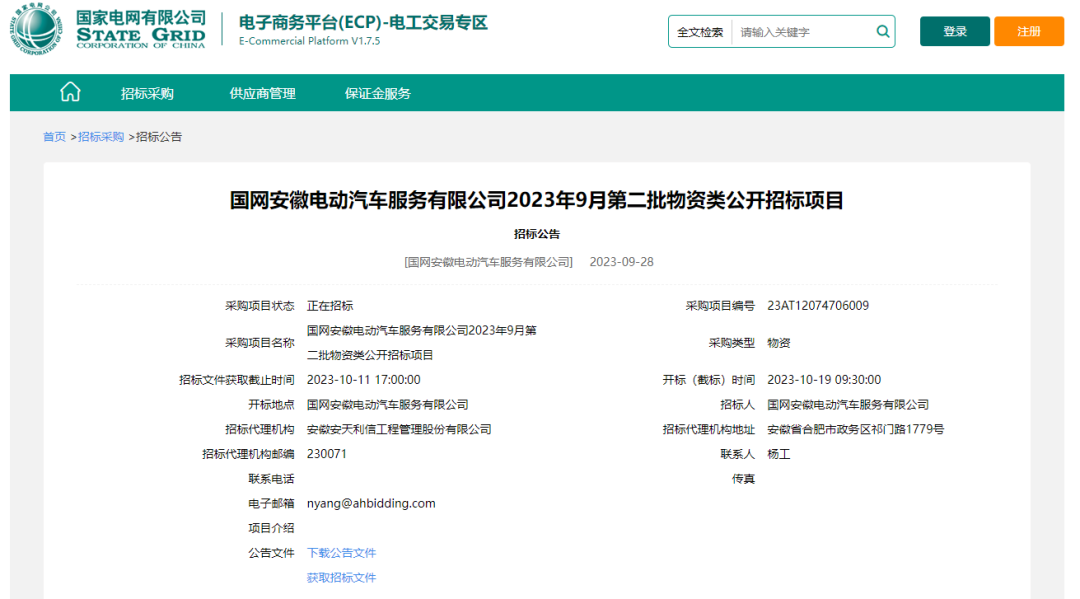
Task: Click the home icon in navigation bar
Action: click(70, 92)
